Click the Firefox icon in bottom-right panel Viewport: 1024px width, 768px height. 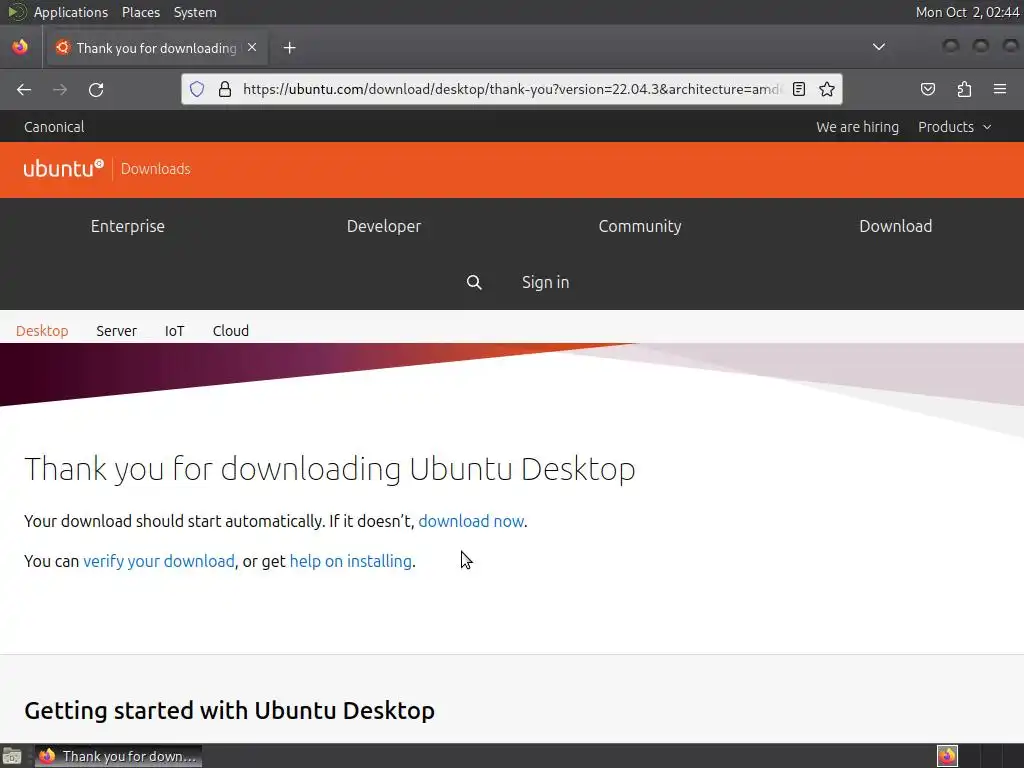point(947,756)
